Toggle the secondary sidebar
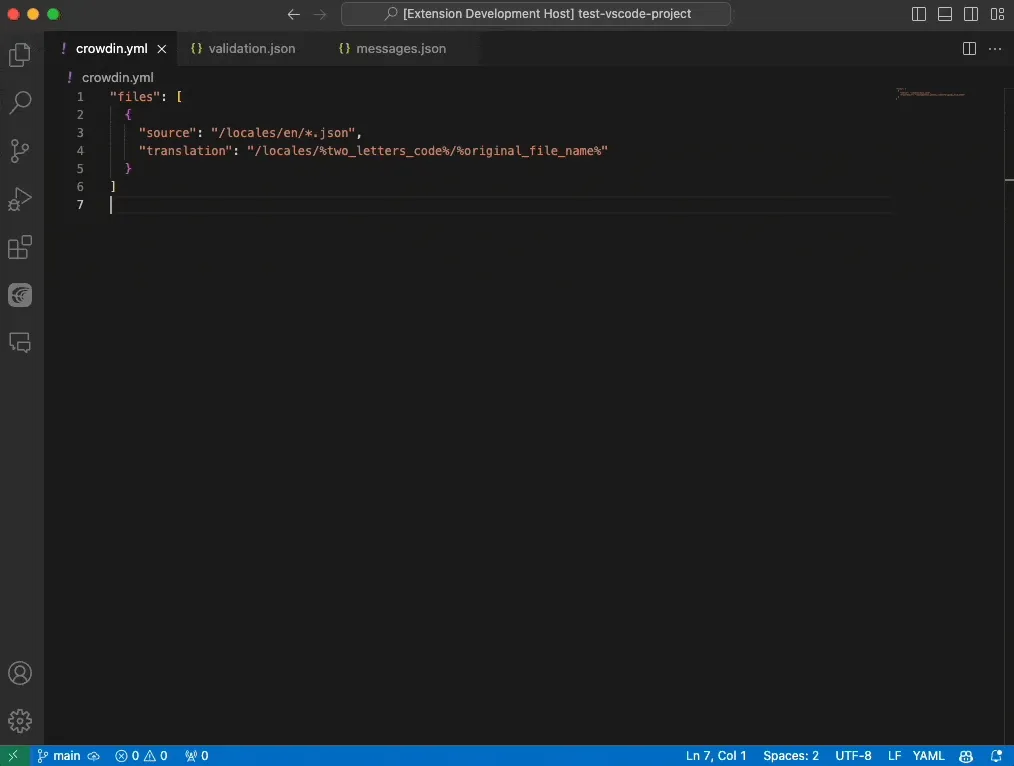This screenshot has width=1014, height=766. (x=970, y=14)
